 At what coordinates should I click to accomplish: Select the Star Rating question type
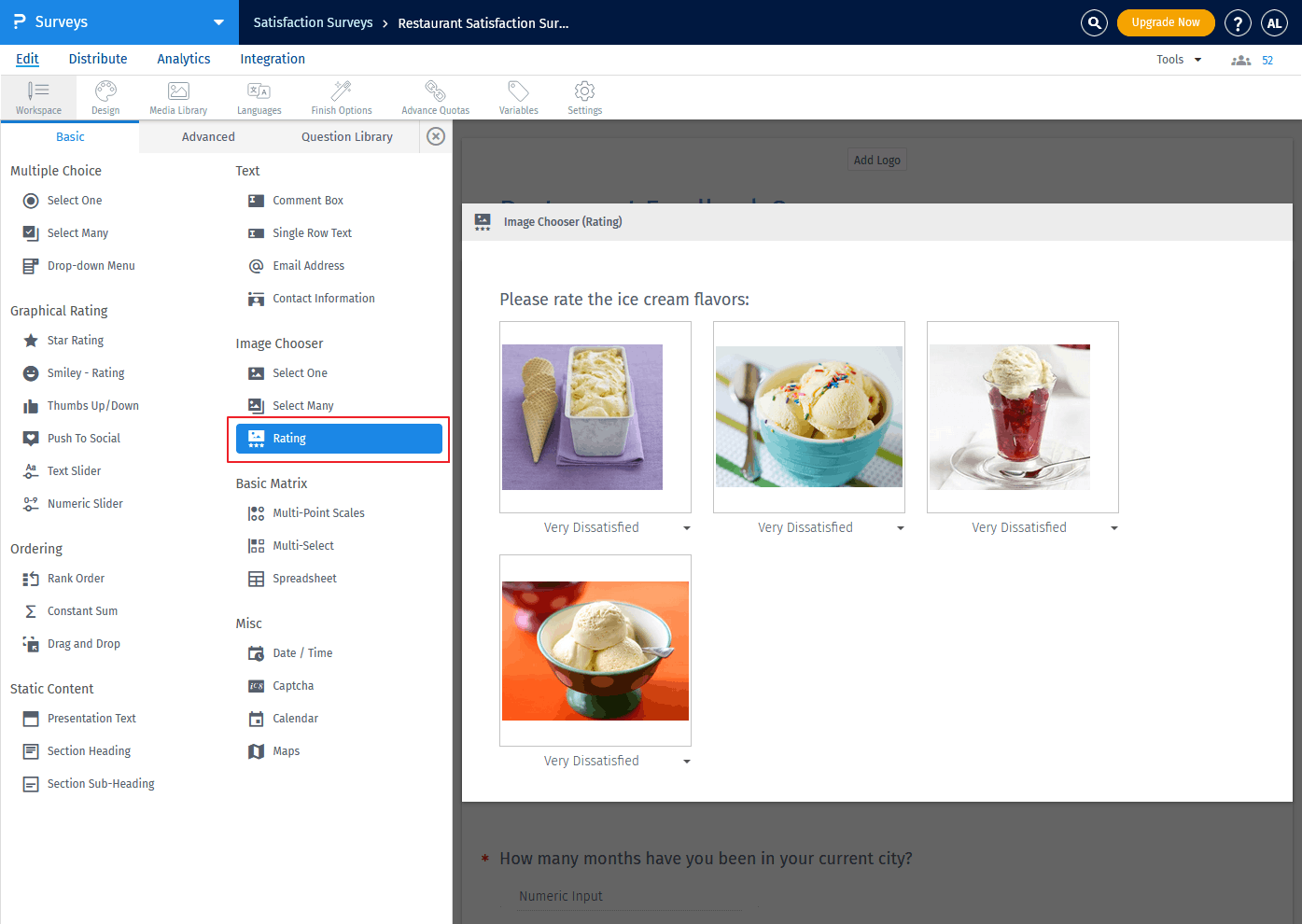[x=76, y=340]
